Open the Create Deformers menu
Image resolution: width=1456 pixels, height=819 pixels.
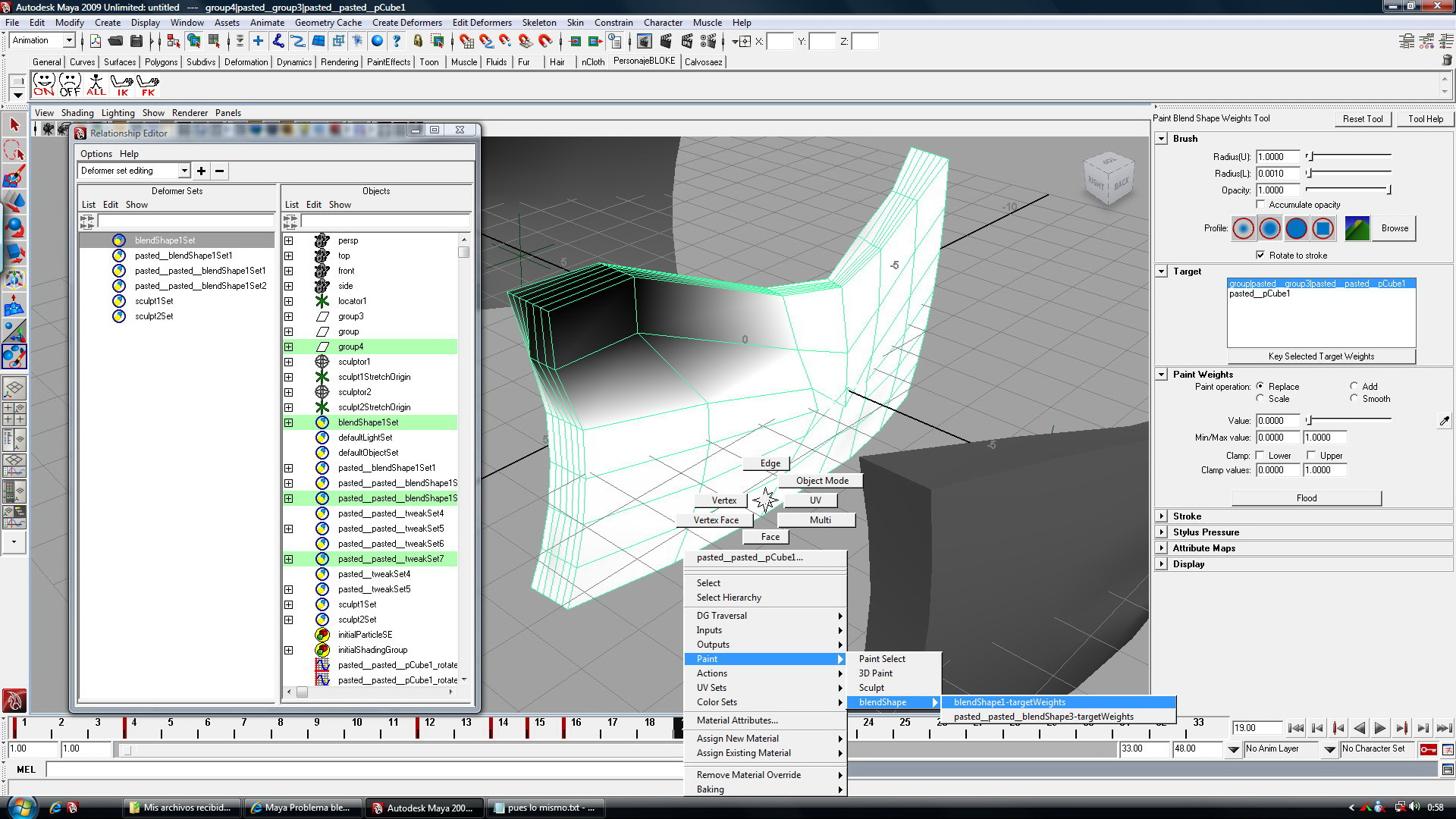click(x=406, y=23)
